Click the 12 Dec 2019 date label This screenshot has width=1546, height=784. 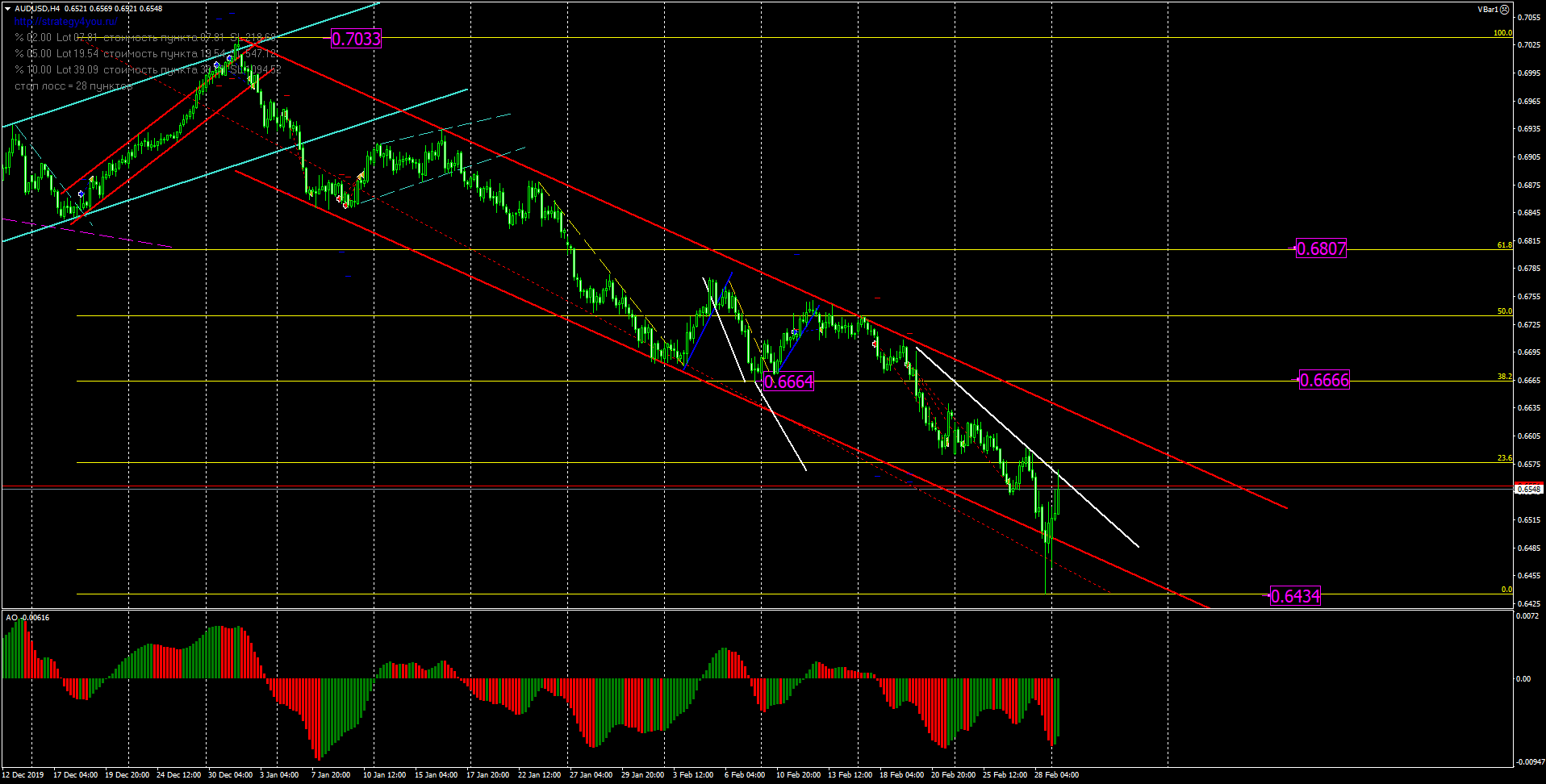coord(23,775)
